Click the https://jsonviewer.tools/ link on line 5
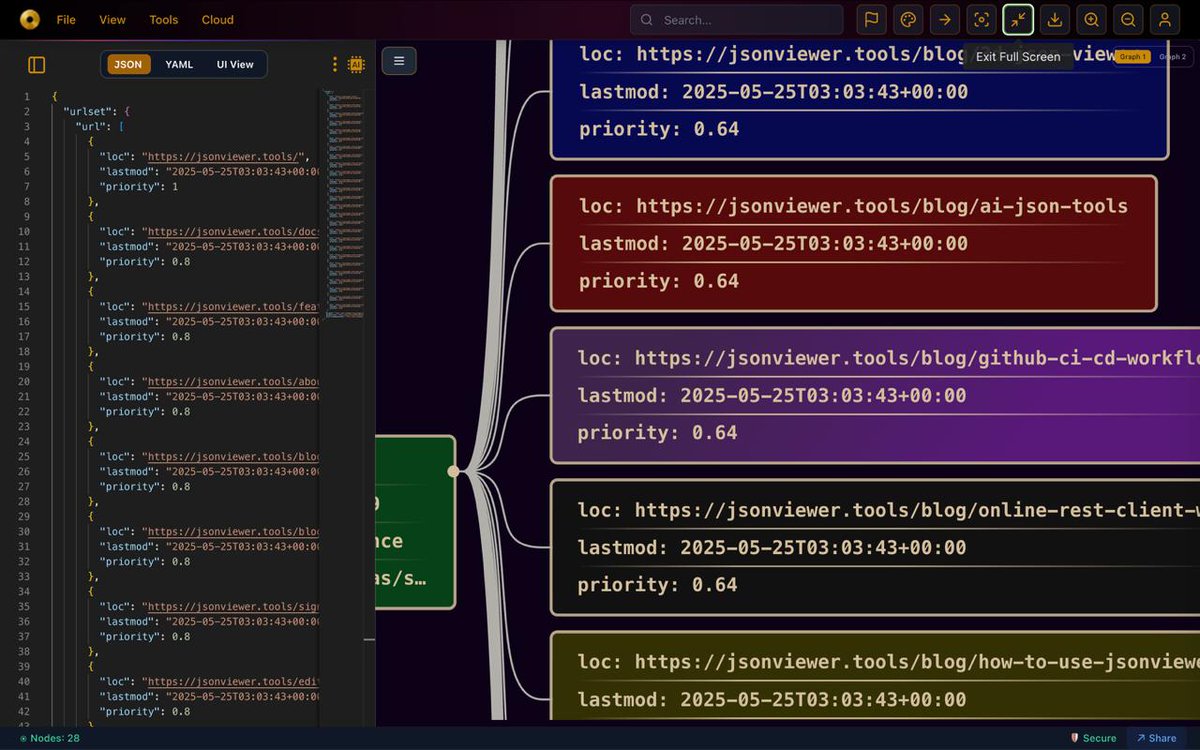Screen dimensions: 1200x750 [224, 157]
